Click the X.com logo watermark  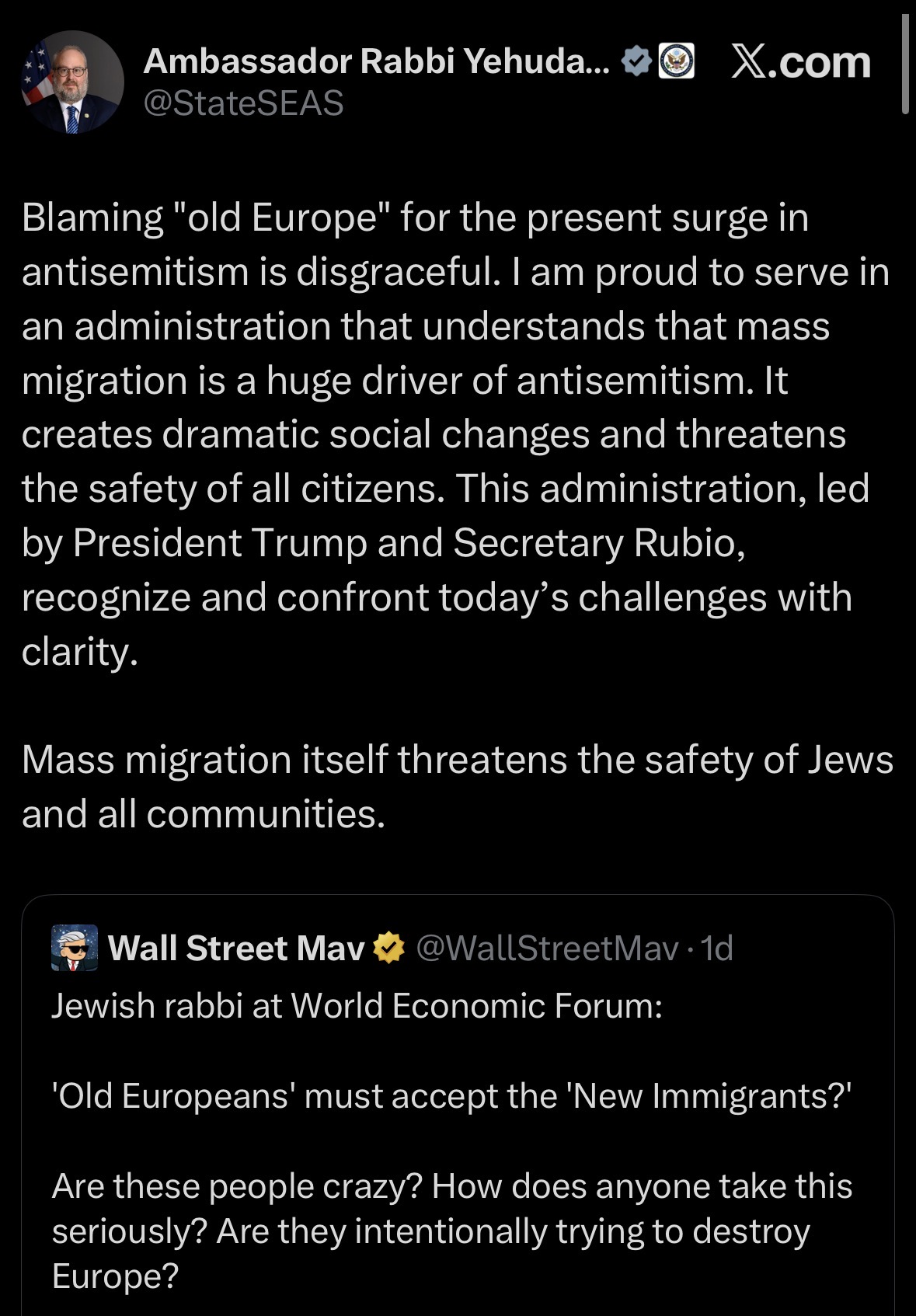(801, 63)
